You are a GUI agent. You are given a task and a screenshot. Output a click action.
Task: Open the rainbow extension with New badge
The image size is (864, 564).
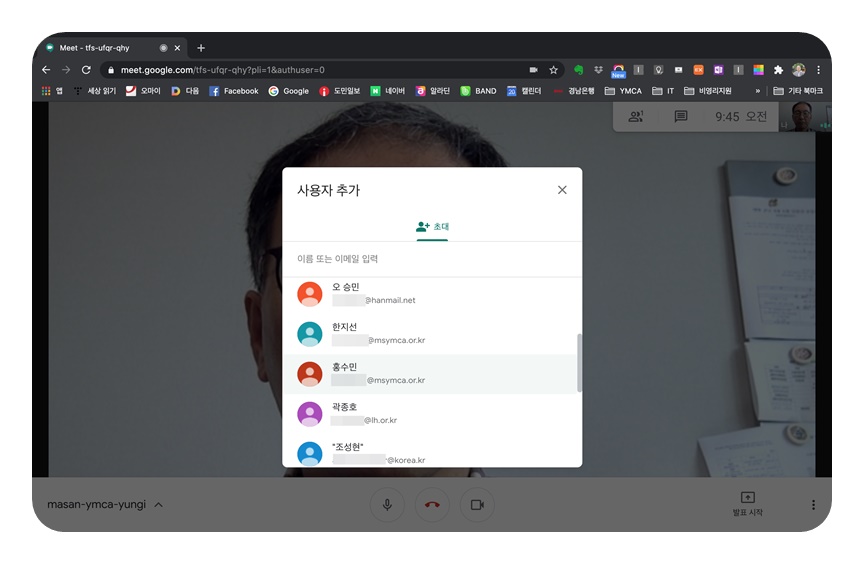(x=618, y=70)
